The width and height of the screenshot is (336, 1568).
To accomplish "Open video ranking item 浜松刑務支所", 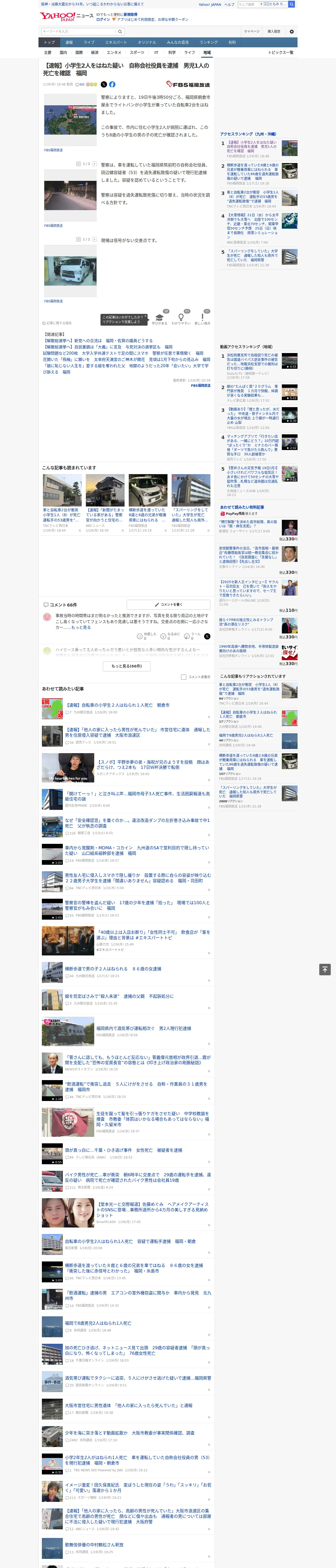I will click(x=253, y=362).
